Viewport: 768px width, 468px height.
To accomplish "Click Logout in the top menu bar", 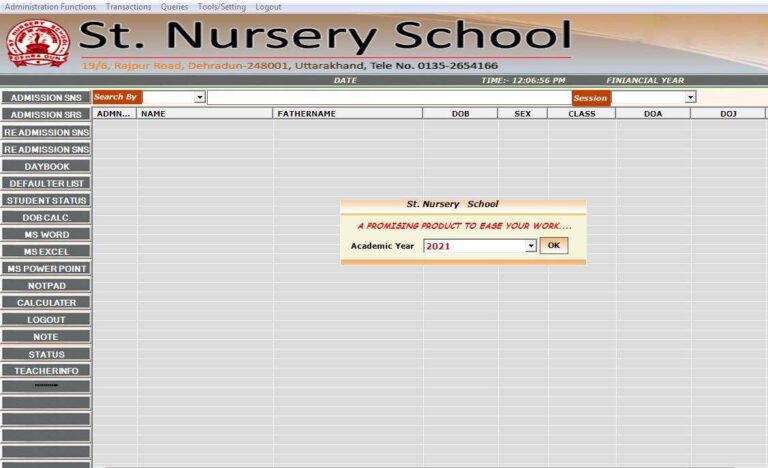I will (x=268, y=7).
